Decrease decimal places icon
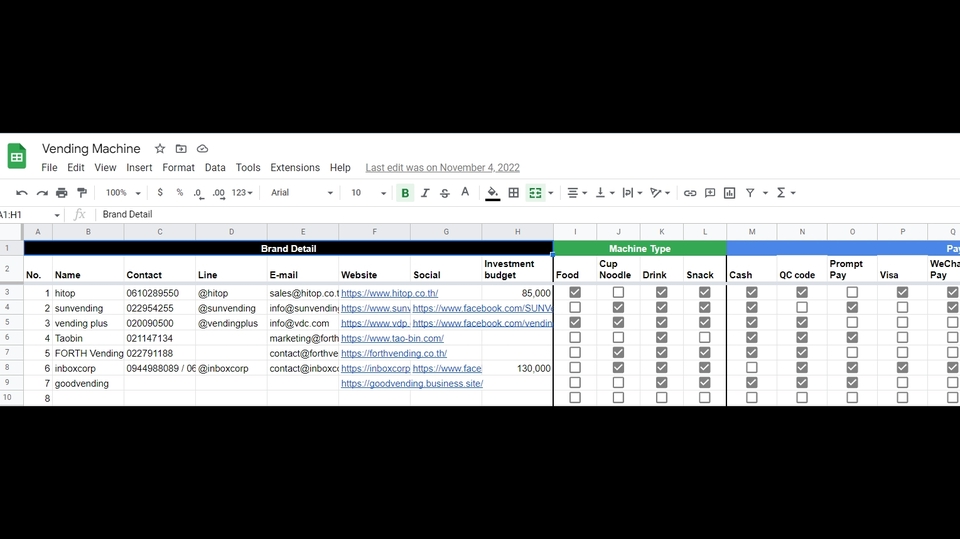 198,193
